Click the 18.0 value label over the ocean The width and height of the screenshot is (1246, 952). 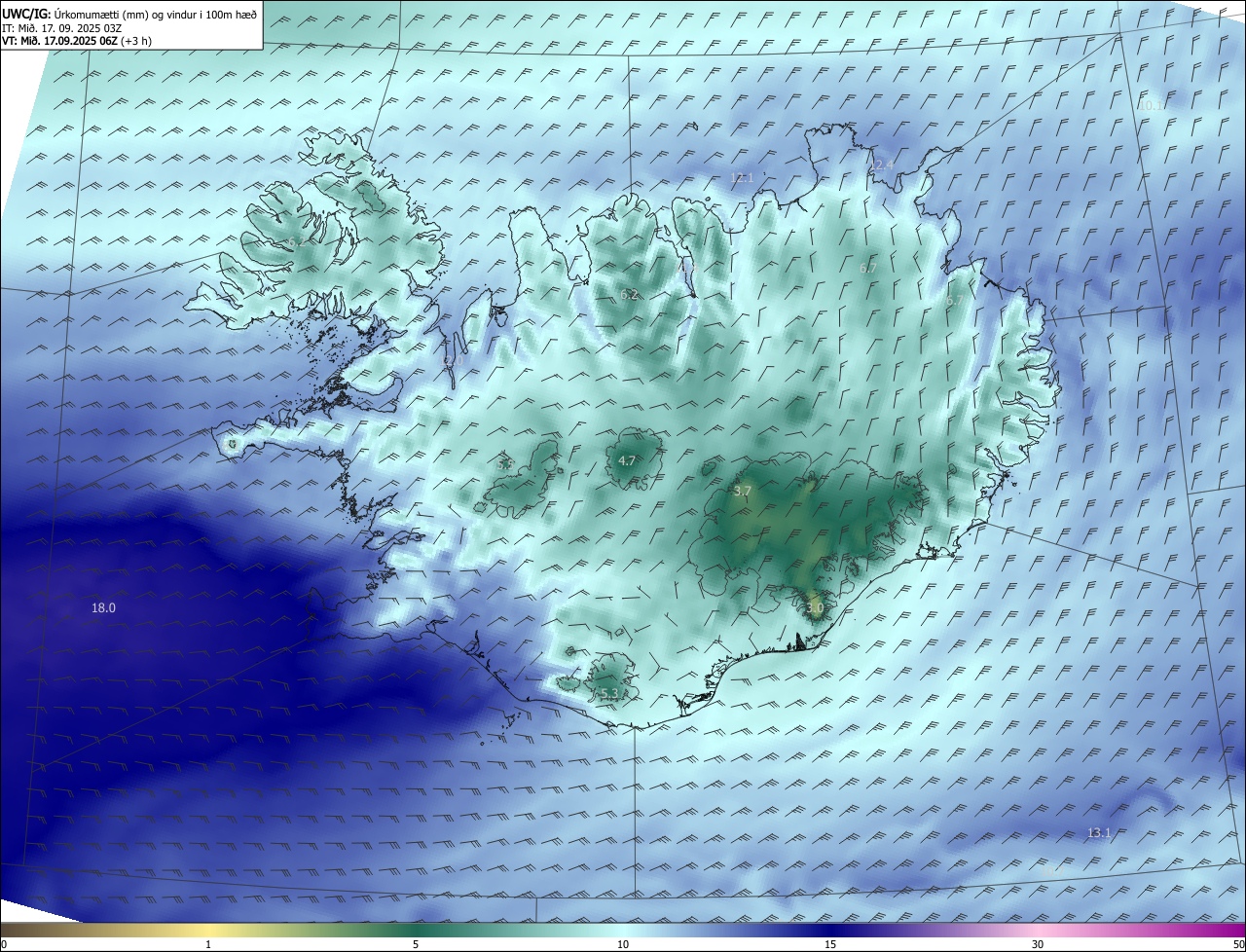coord(103,607)
